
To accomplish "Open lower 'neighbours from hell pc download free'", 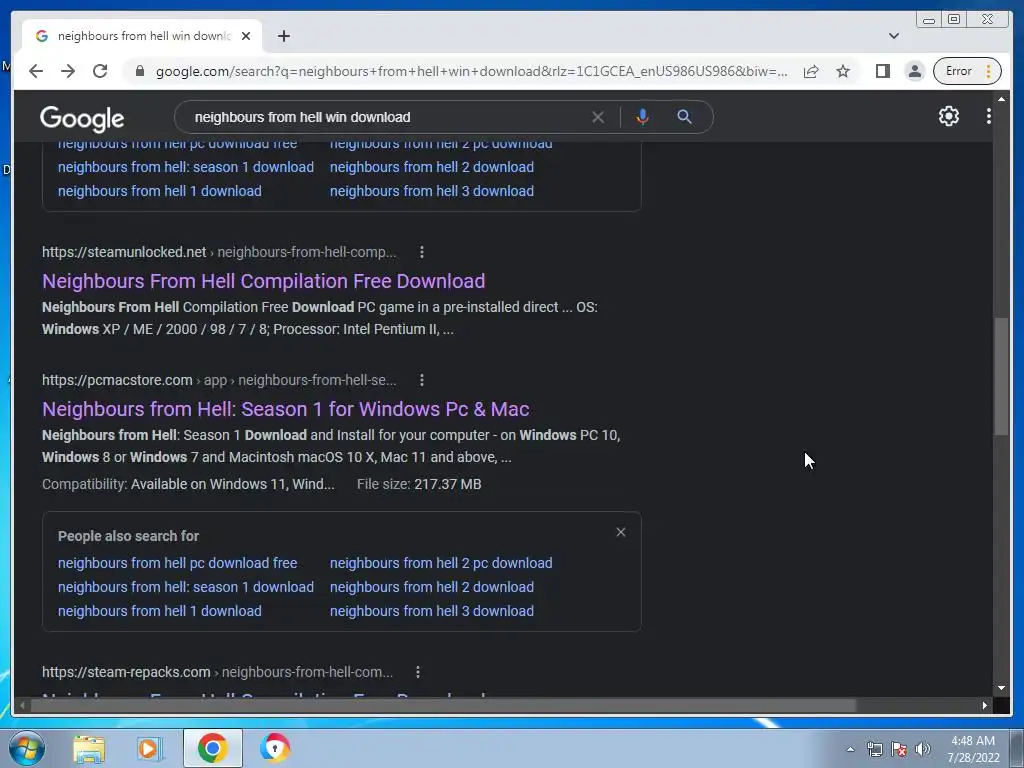I will click(178, 563).
